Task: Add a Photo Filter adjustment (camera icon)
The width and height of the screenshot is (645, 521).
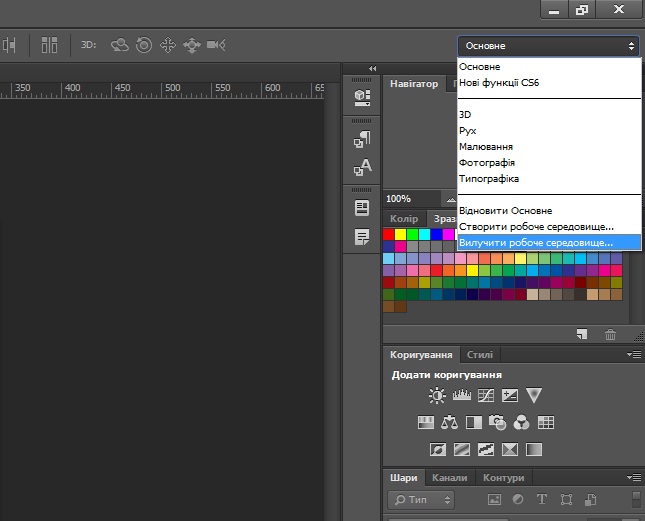Action: click(497, 422)
